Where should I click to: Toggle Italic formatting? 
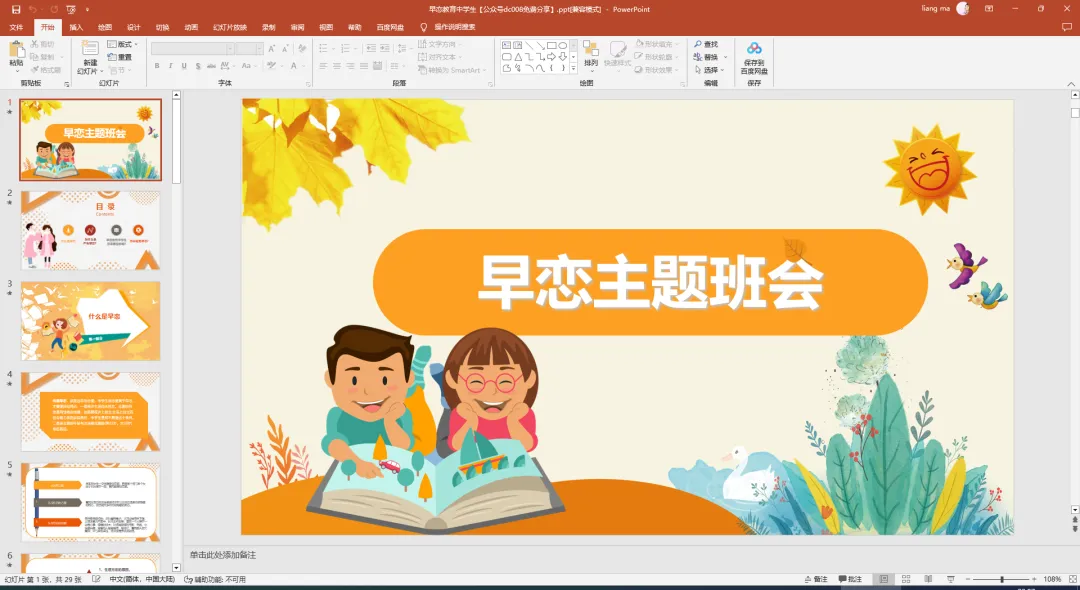point(171,66)
